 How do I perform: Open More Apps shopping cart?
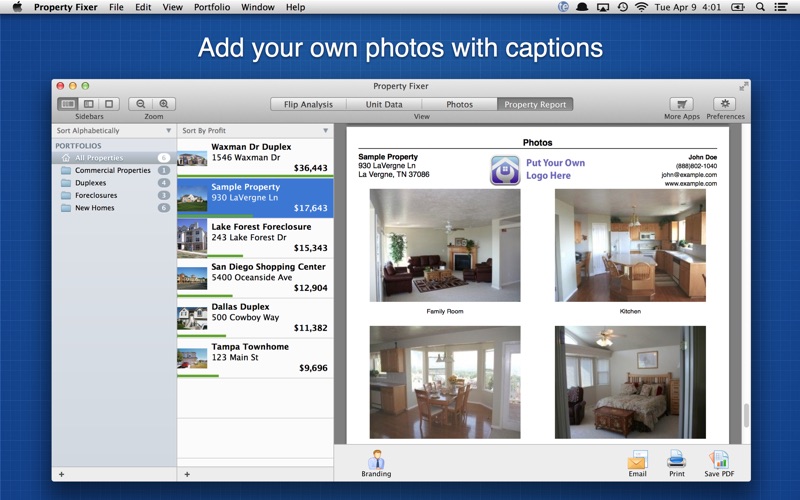pos(681,104)
